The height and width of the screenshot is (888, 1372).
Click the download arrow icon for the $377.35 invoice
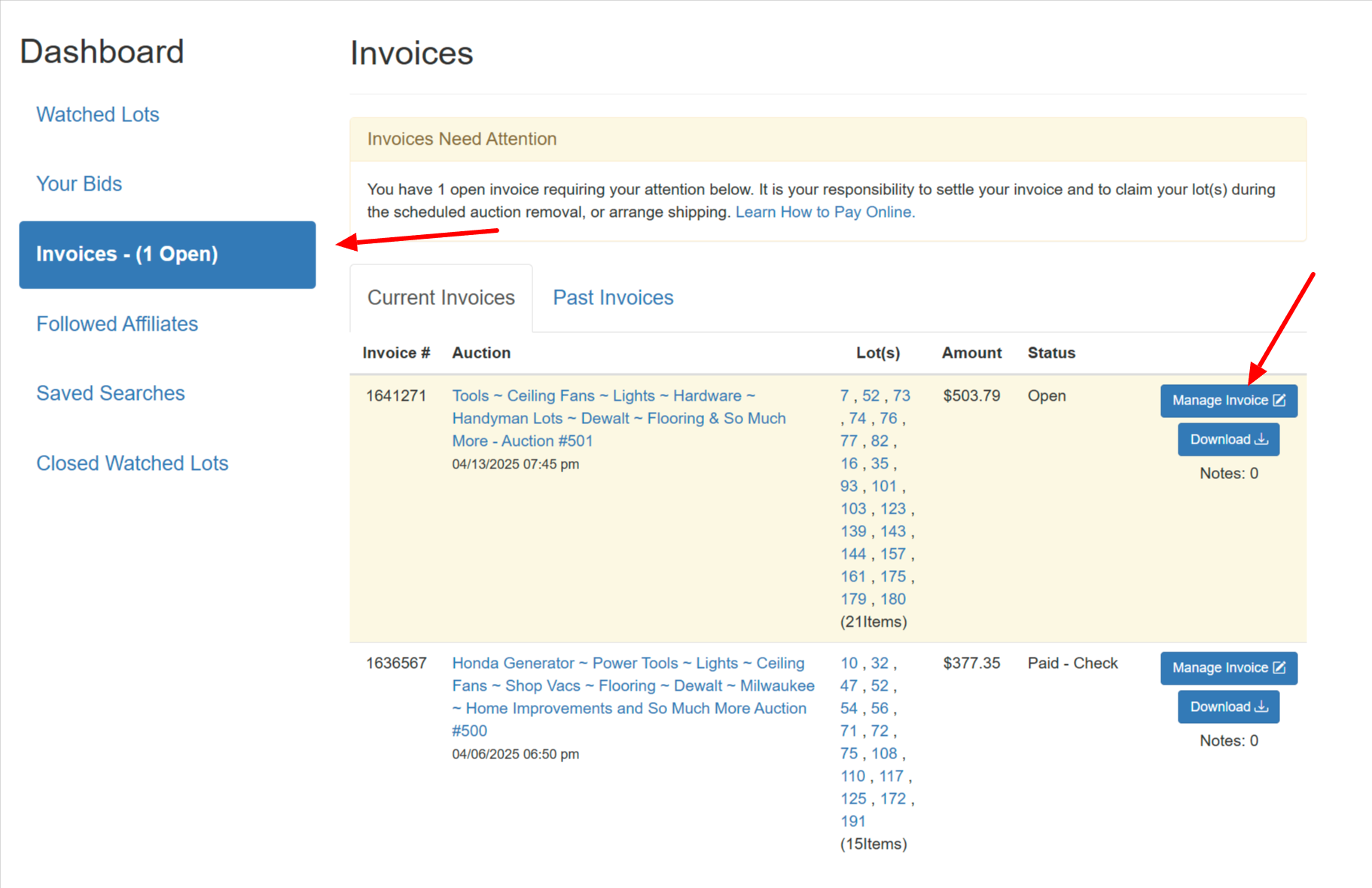pyautogui.click(x=1261, y=707)
